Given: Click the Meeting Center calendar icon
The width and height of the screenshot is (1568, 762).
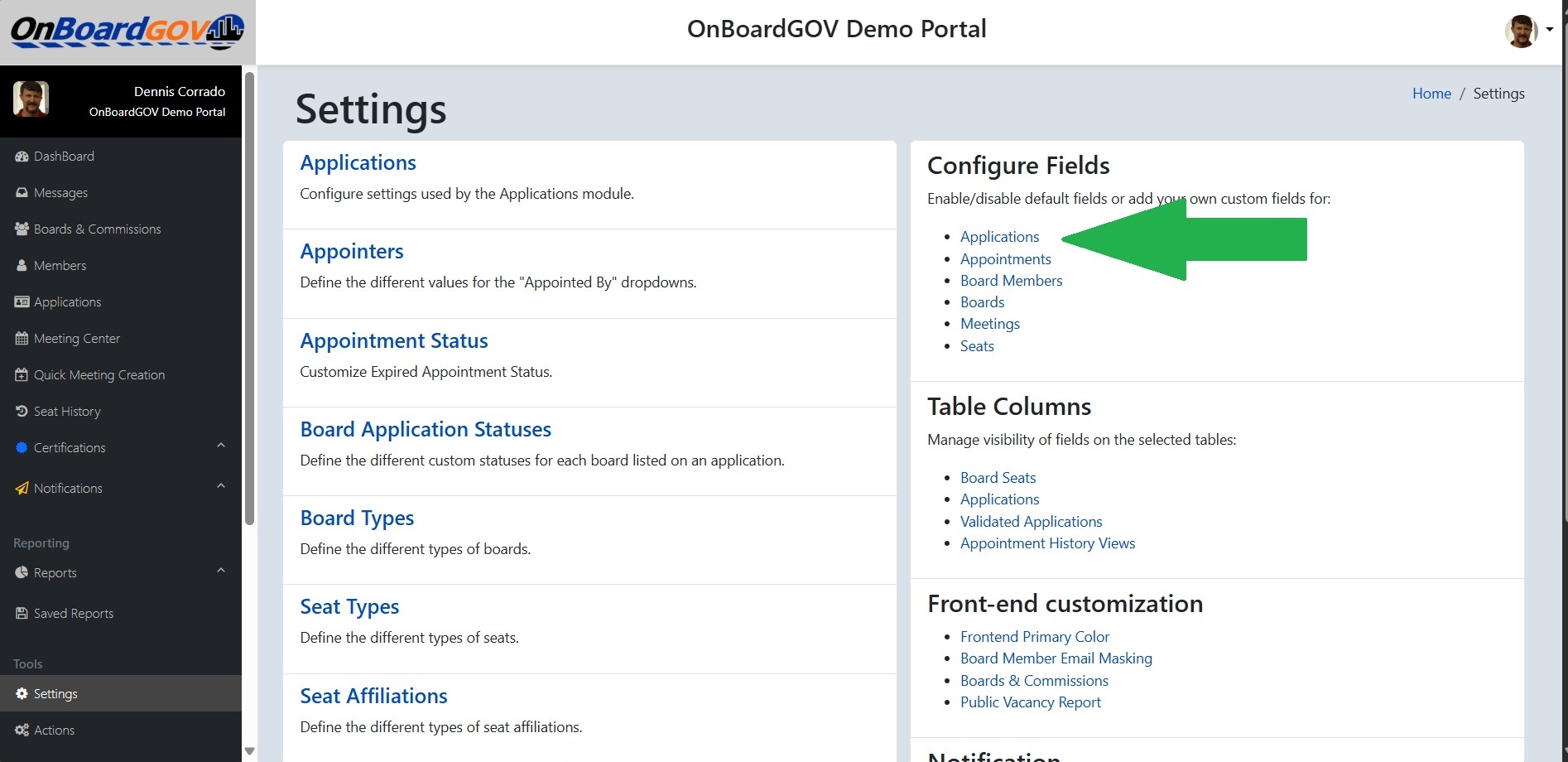Looking at the screenshot, I should pos(22,339).
